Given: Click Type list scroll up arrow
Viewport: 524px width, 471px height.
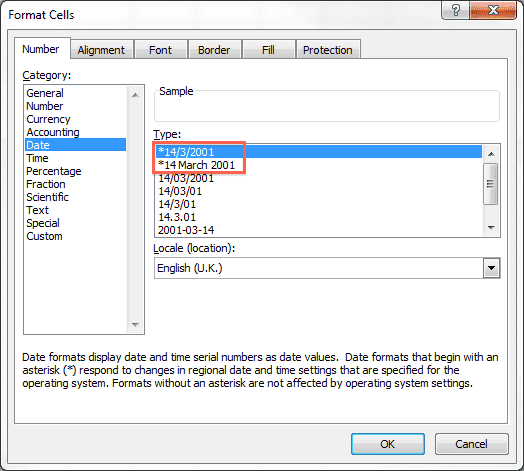Looking at the screenshot, I should click(x=491, y=154).
